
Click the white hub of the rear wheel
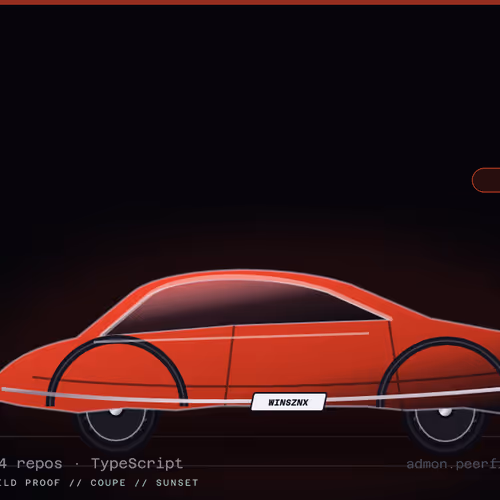coord(445,412)
